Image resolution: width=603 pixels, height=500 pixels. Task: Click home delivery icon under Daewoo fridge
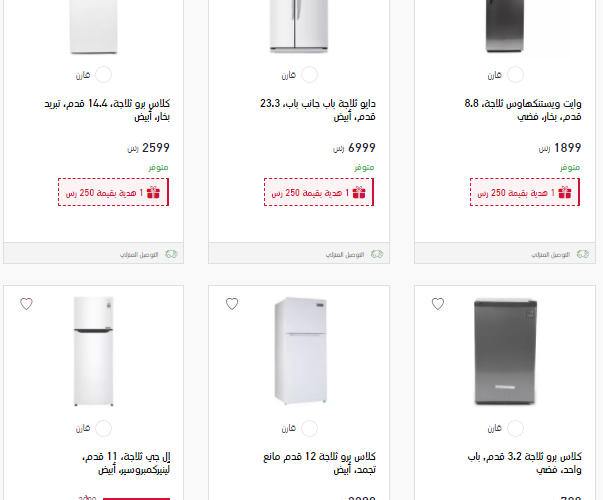click(377, 254)
